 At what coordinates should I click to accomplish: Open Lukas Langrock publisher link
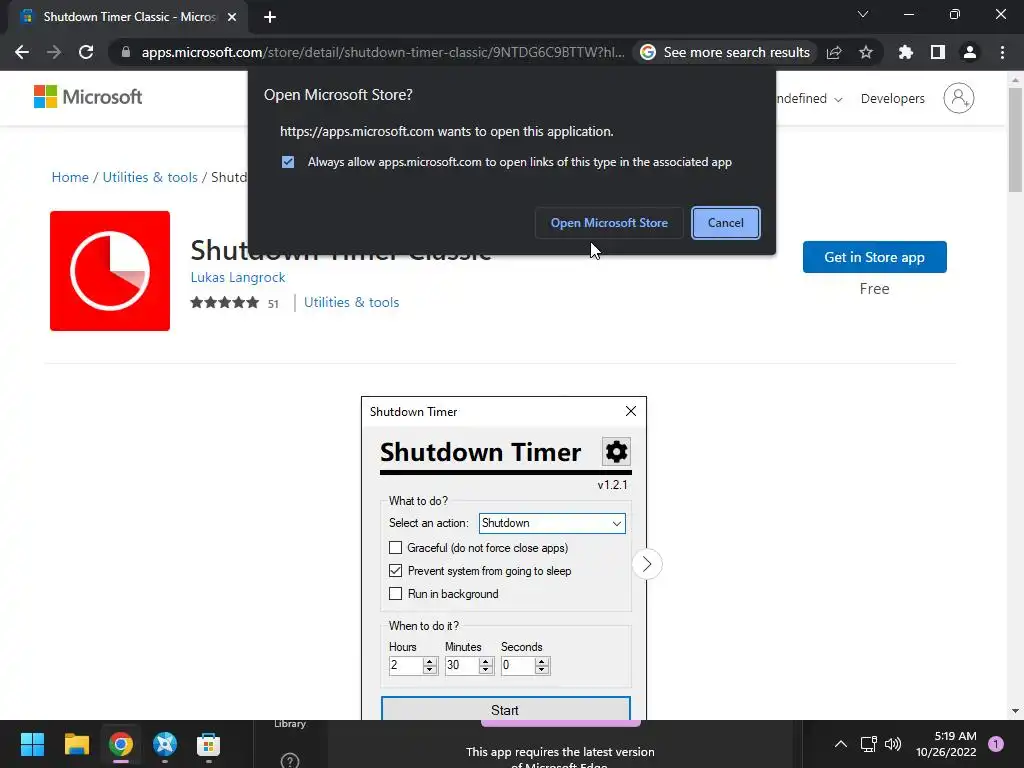(x=238, y=277)
